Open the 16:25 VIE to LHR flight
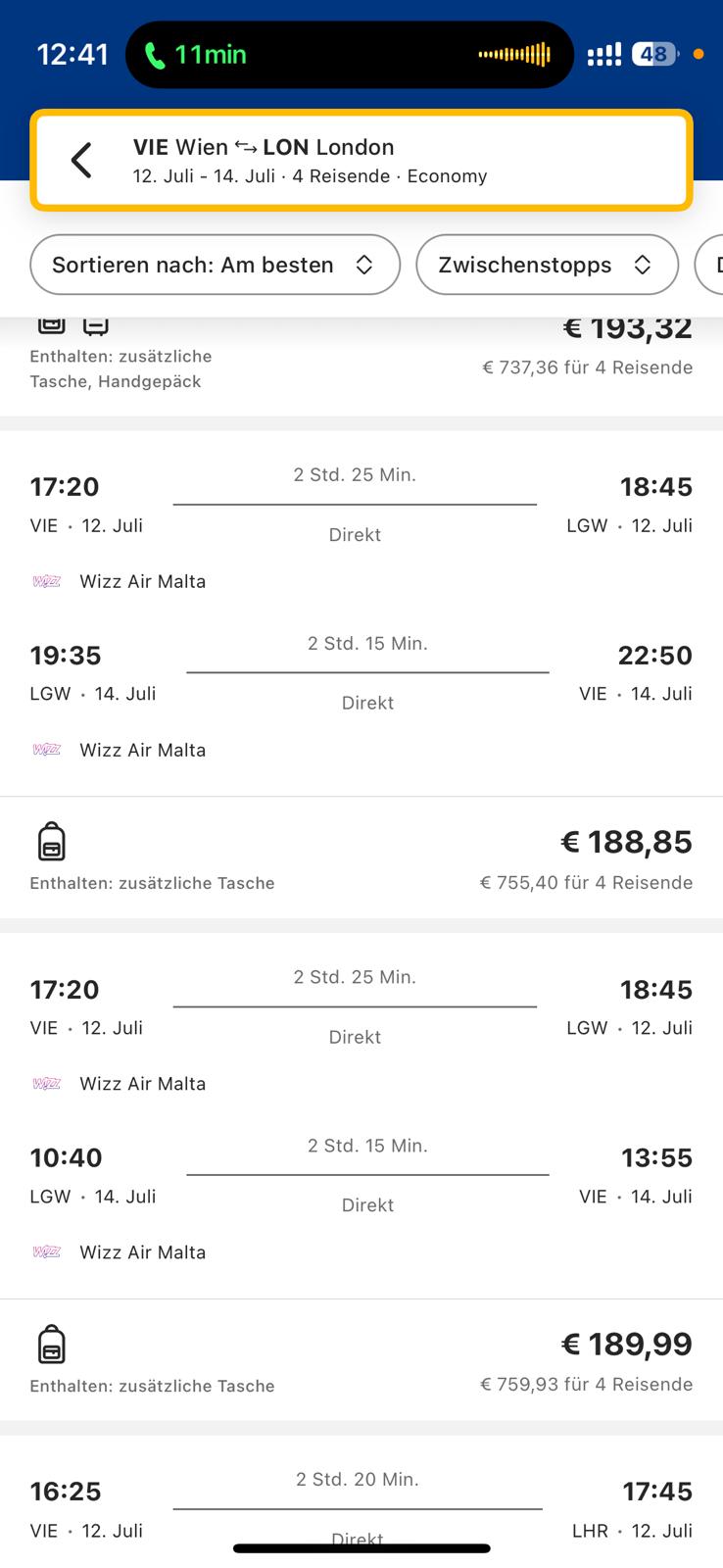Image resolution: width=723 pixels, height=1568 pixels. tap(361, 1509)
